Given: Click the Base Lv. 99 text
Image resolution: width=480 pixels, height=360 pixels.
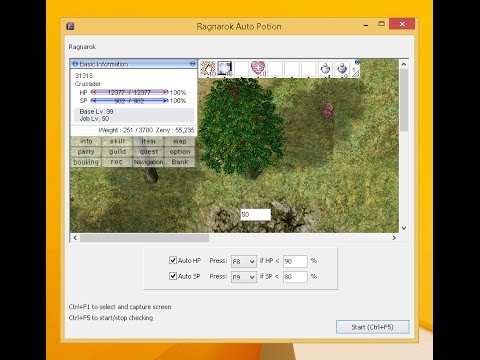Looking at the screenshot, I should (96, 111).
